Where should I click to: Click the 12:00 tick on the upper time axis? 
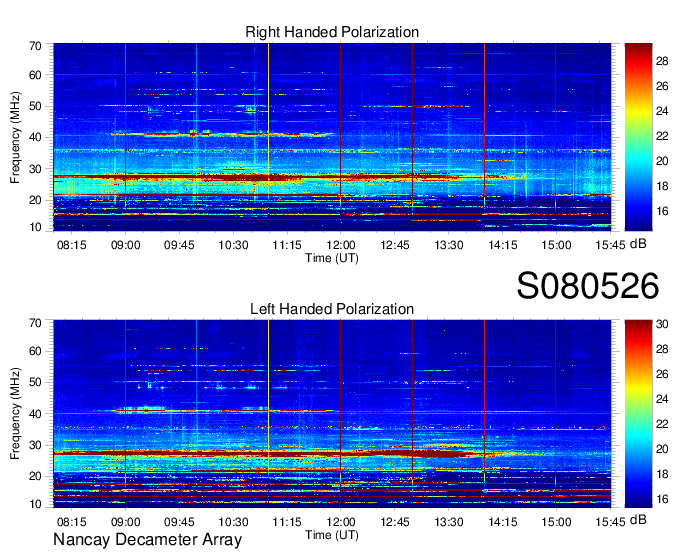click(340, 245)
